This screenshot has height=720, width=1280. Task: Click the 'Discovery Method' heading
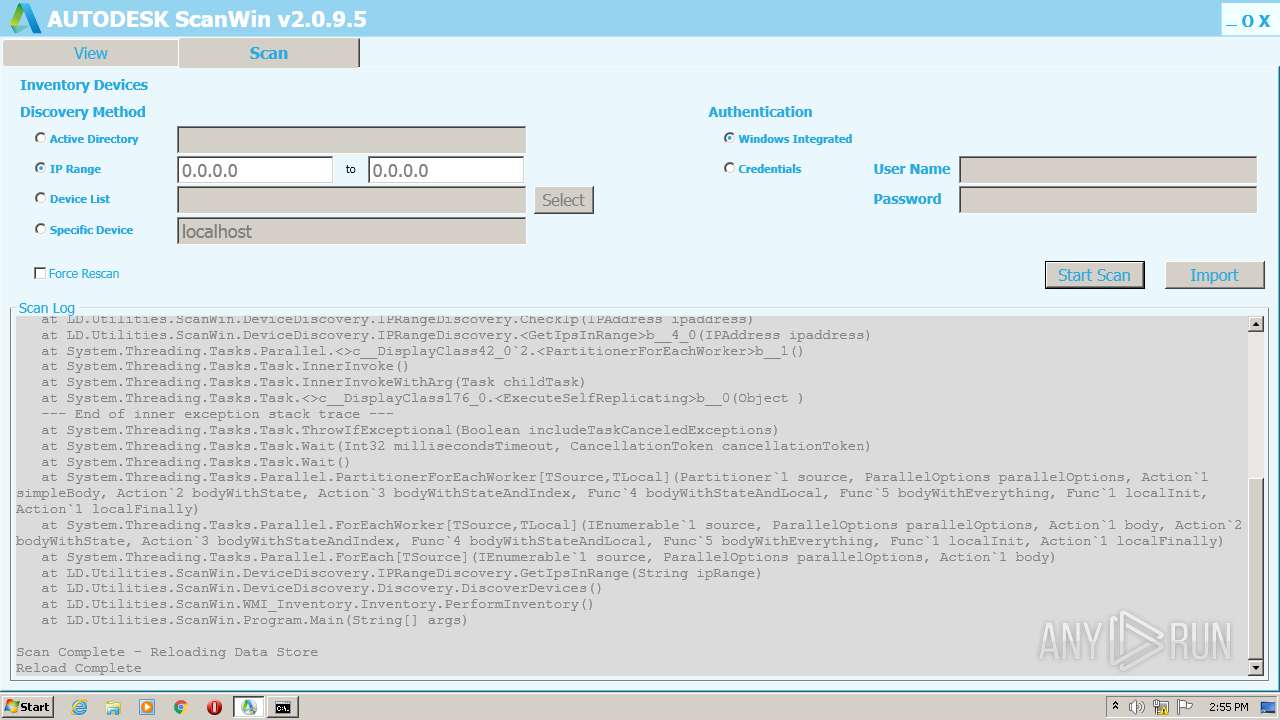[83, 112]
